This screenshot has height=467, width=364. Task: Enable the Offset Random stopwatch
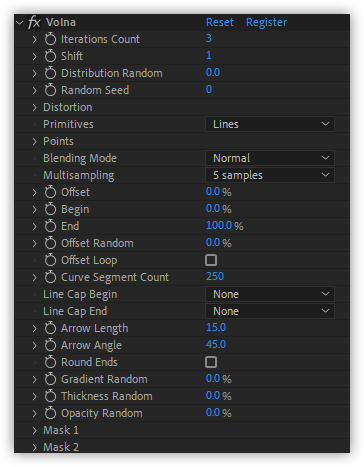(50, 243)
